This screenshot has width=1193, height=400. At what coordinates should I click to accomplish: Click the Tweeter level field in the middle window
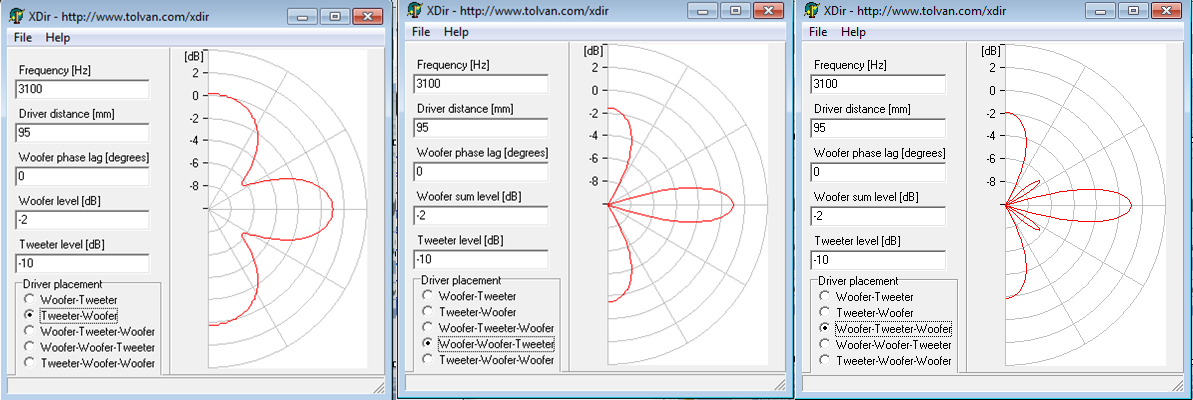pyautogui.click(x=481, y=259)
